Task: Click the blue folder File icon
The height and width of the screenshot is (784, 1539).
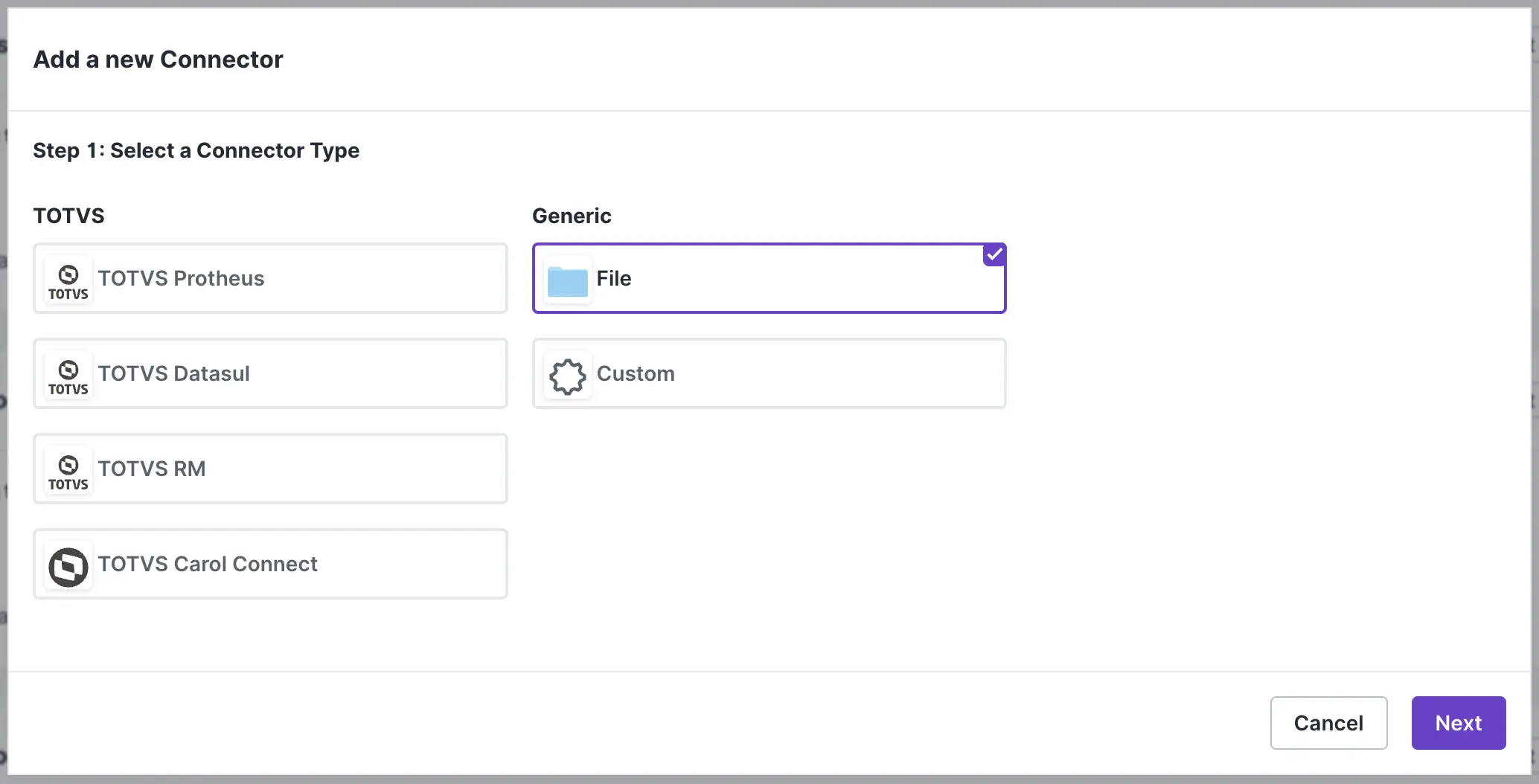Action: (568, 281)
